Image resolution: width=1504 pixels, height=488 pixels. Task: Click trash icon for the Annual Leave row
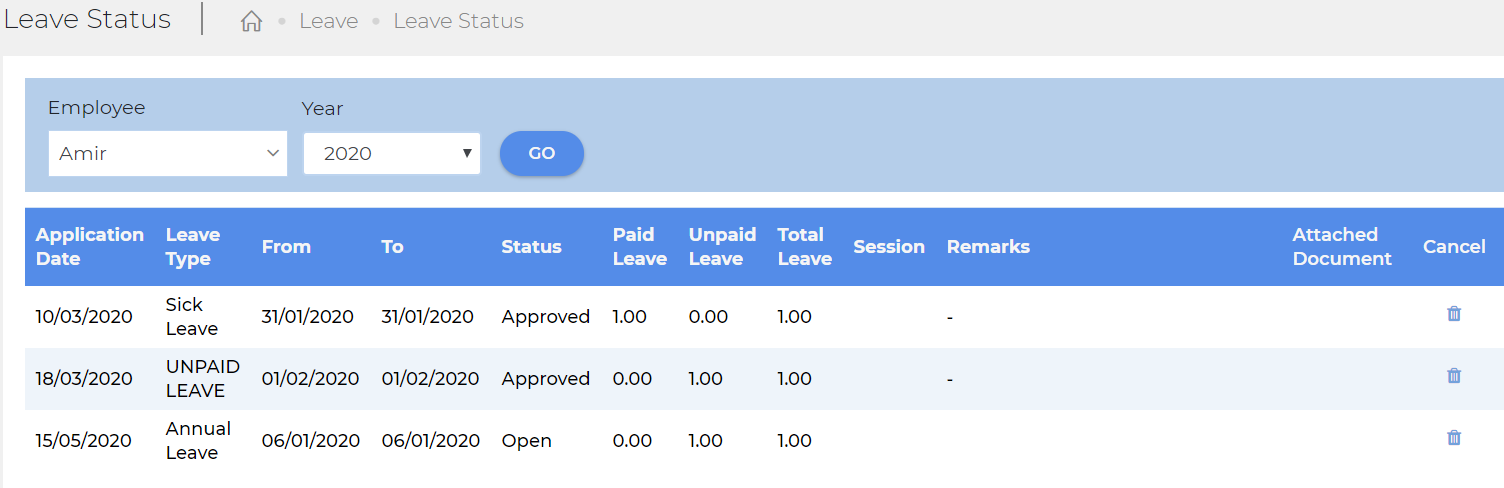coord(1454,438)
